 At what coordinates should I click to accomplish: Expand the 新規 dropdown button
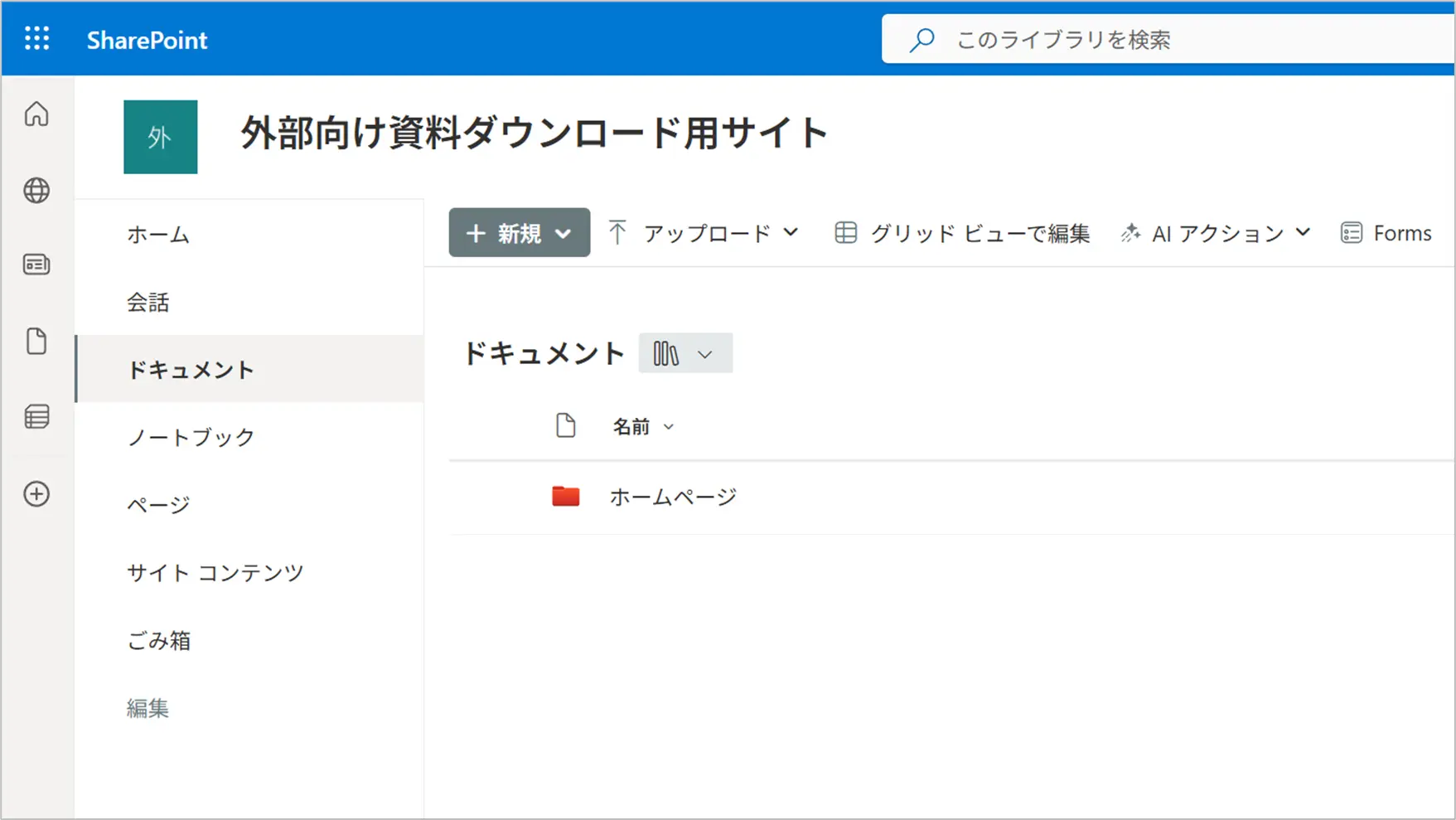tap(519, 233)
